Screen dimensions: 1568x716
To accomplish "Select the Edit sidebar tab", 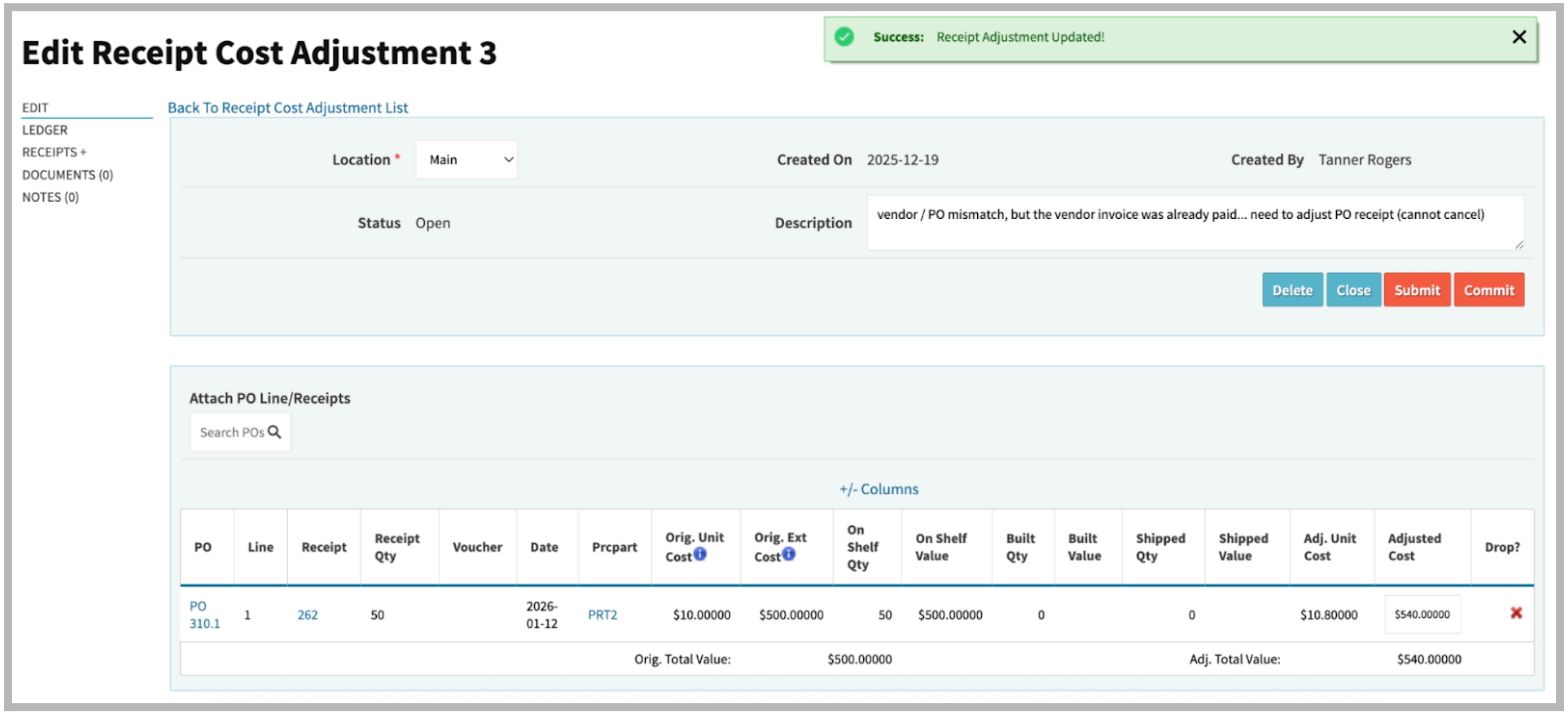I will tap(35, 108).
